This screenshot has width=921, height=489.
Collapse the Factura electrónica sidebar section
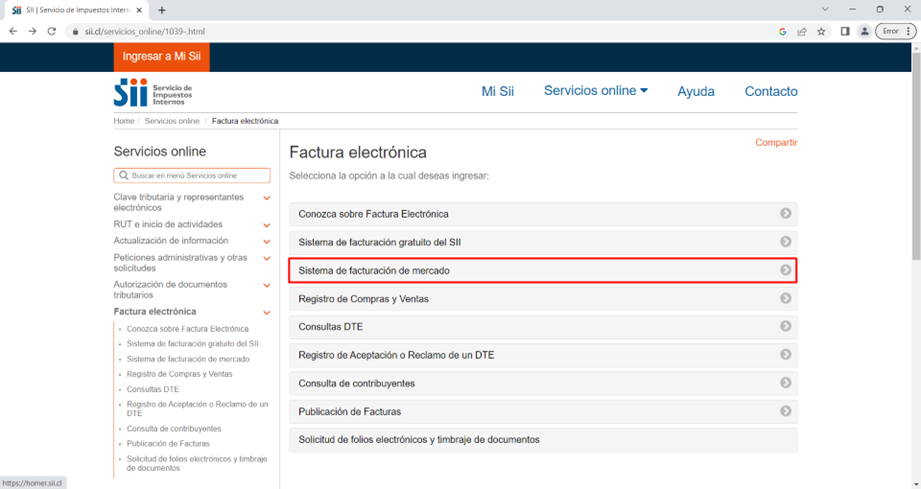pyautogui.click(x=266, y=312)
